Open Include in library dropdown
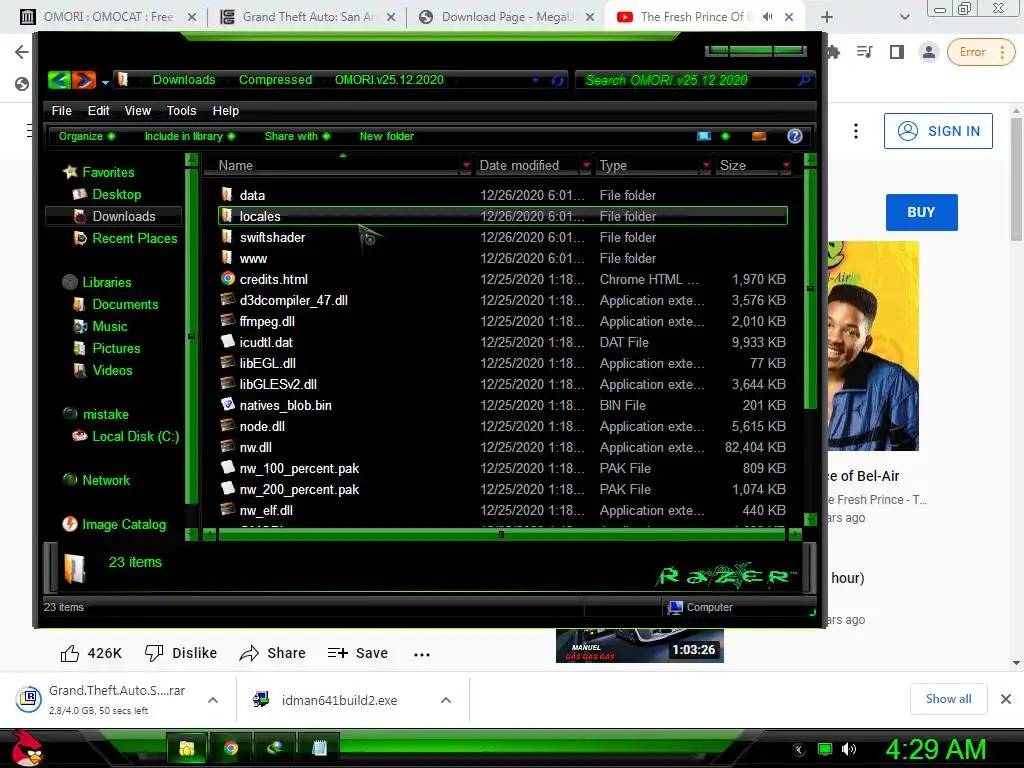 click(x=189, y=136)
